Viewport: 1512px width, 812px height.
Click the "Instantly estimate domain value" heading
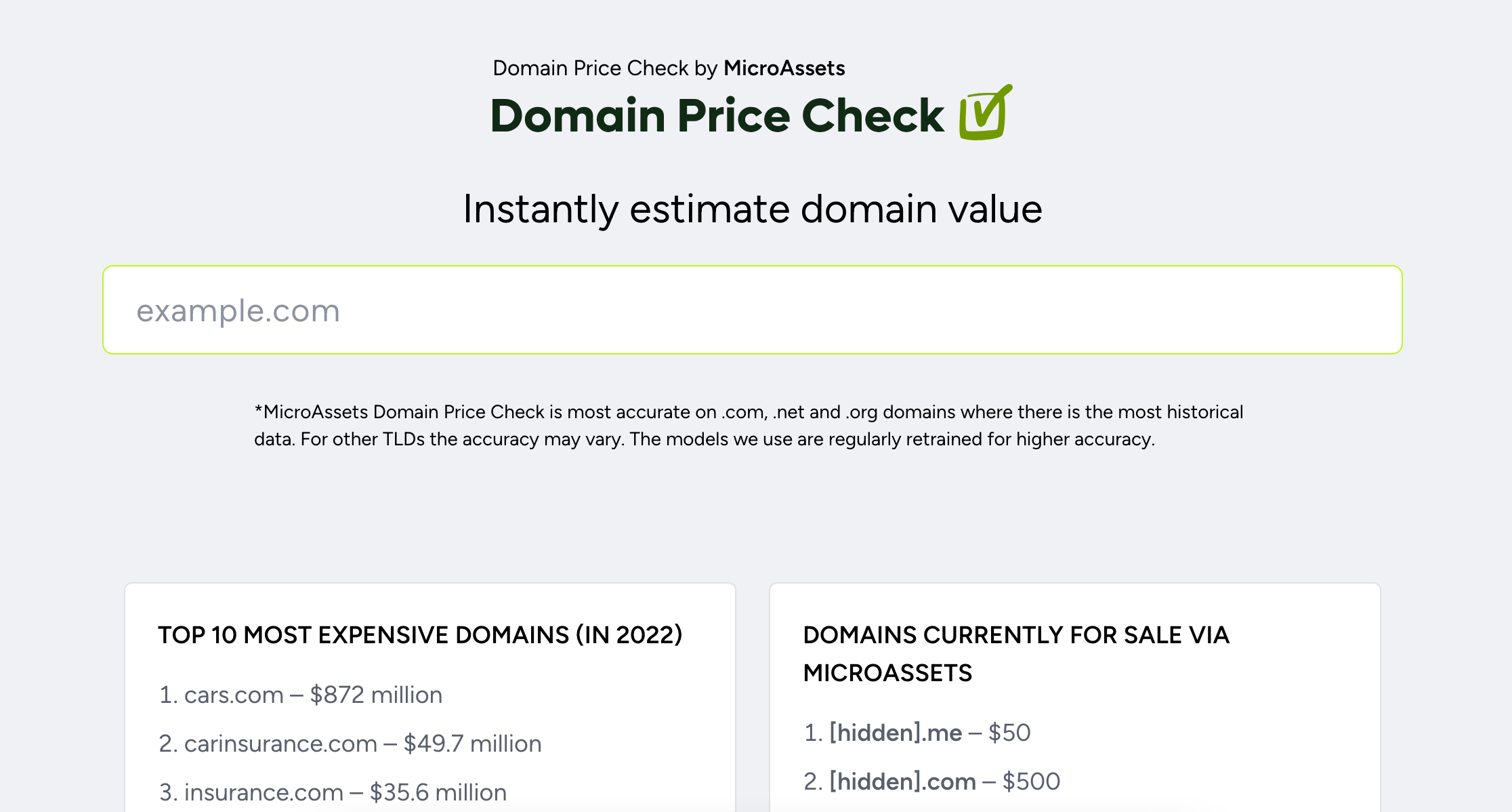click(x=752, y=208)
